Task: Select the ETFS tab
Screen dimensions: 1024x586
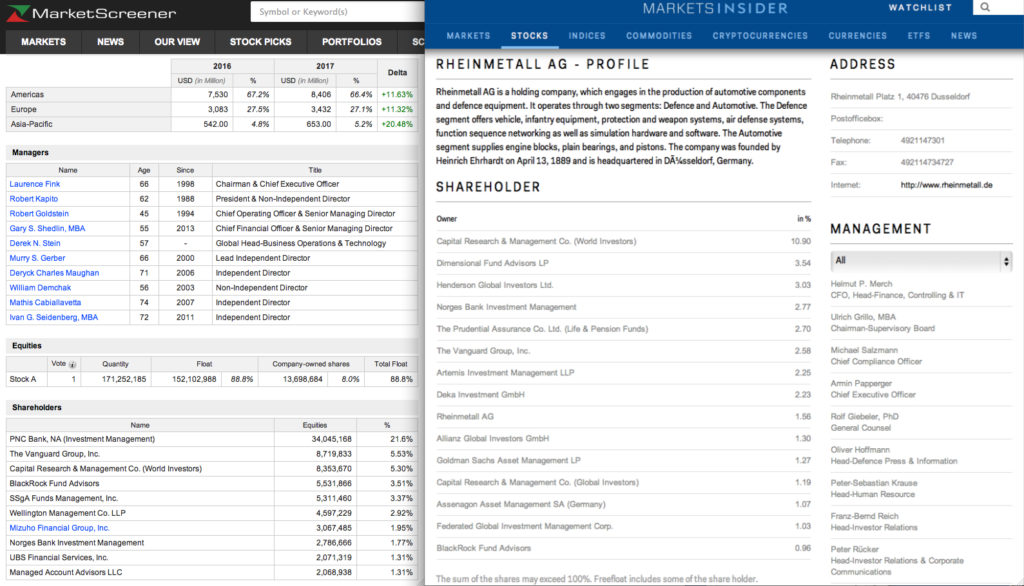Action: coord(919,36)
